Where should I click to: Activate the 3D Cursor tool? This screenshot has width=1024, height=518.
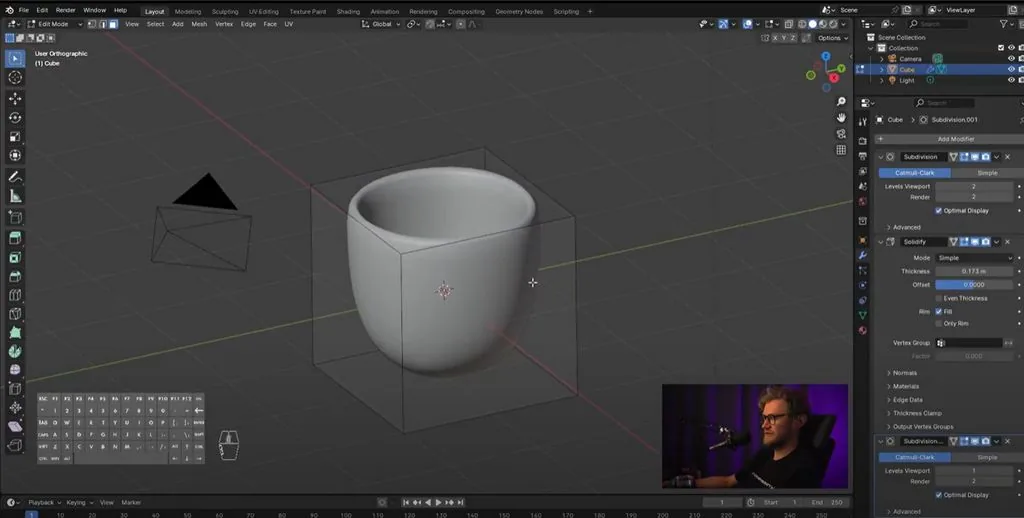pos(15,78)
